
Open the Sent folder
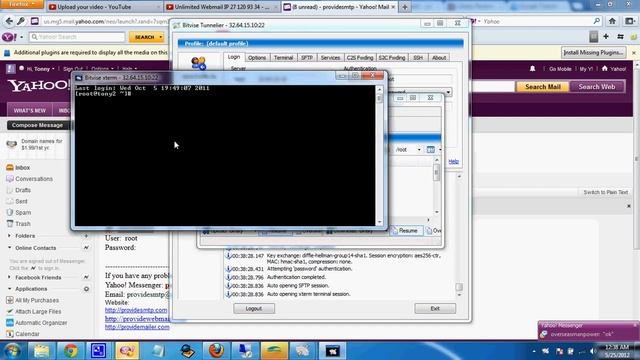pyautogui.click(x=21, y=202)
